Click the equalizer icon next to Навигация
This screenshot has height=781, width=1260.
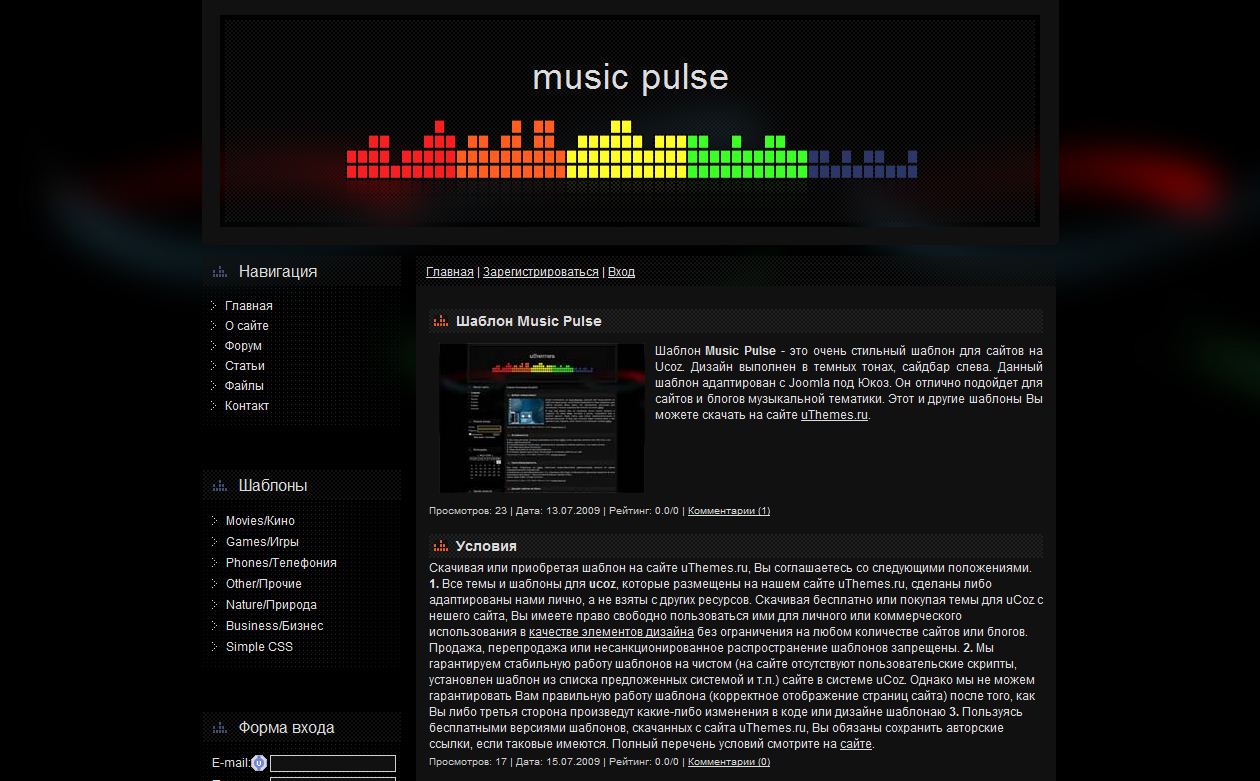click(x=219, y=272)
